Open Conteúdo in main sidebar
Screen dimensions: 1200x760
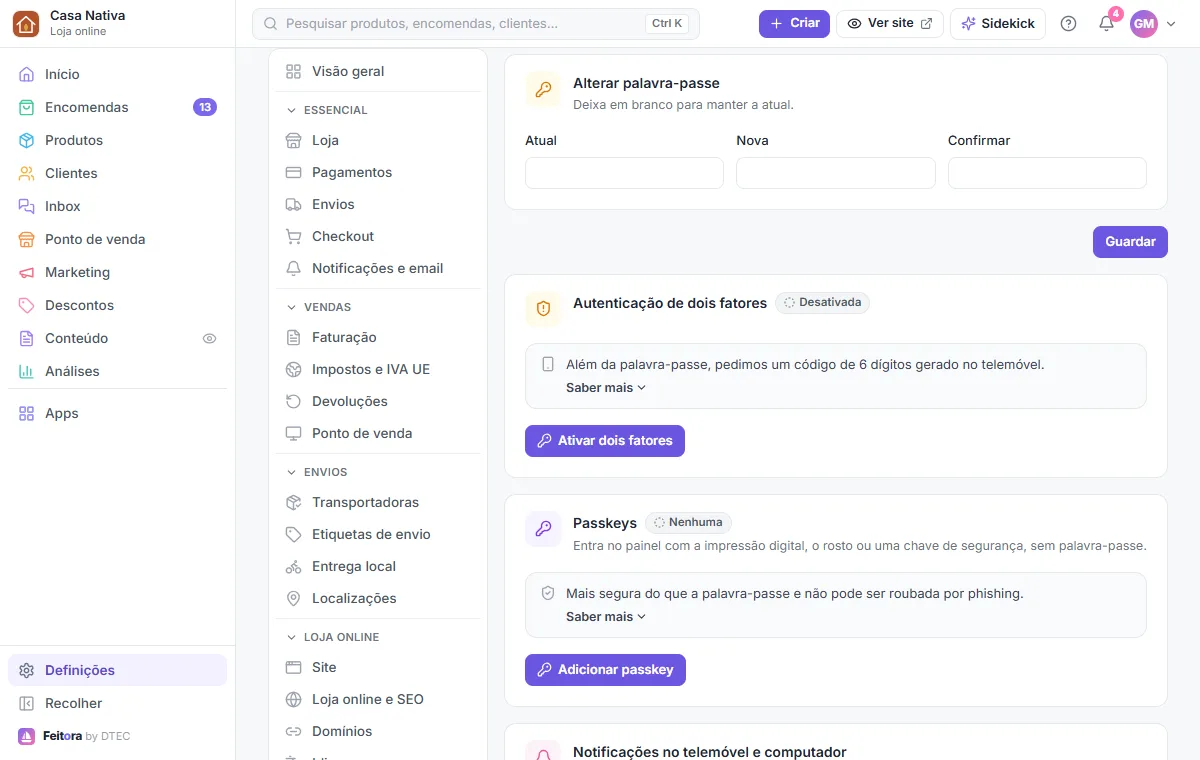pos(117,338)
